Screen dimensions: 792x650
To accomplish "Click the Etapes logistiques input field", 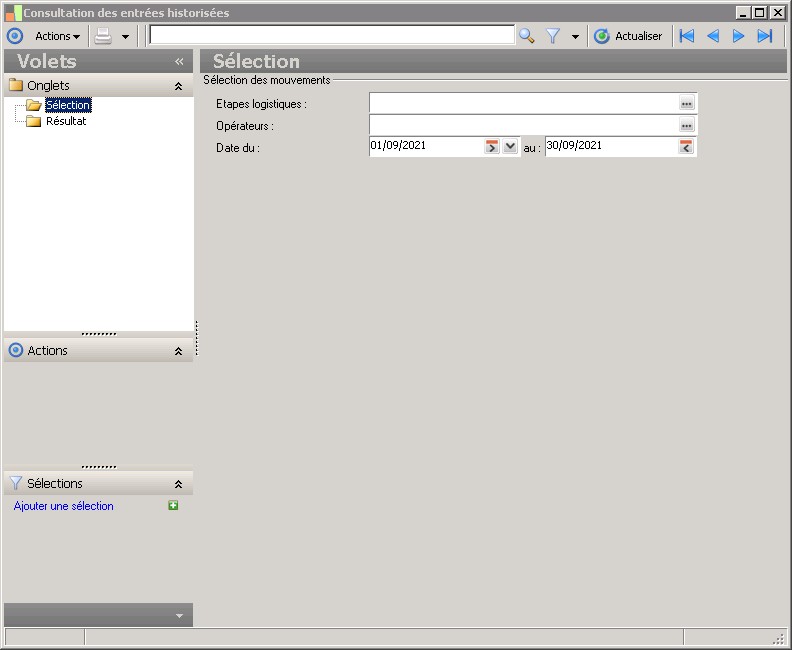I will pos(524,103).
